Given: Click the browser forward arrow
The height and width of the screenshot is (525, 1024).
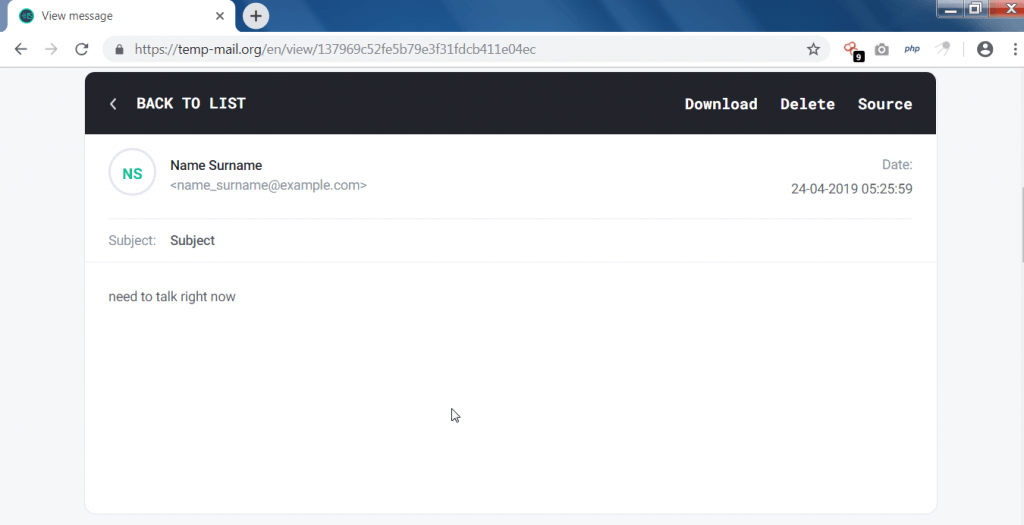Looking at the screenshot, I should click(x=51, y=49).
